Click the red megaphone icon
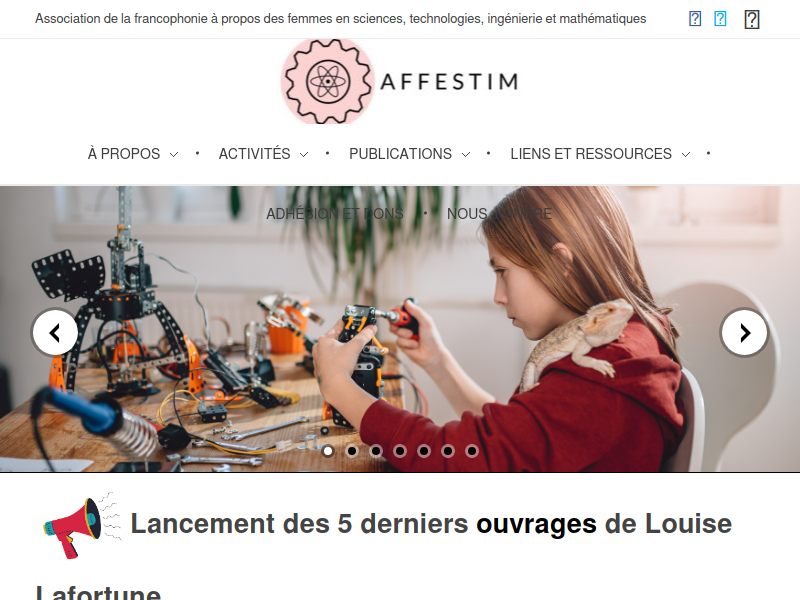Image resolution: width=800 pixels, height=600 pixels. coord(82,526)
